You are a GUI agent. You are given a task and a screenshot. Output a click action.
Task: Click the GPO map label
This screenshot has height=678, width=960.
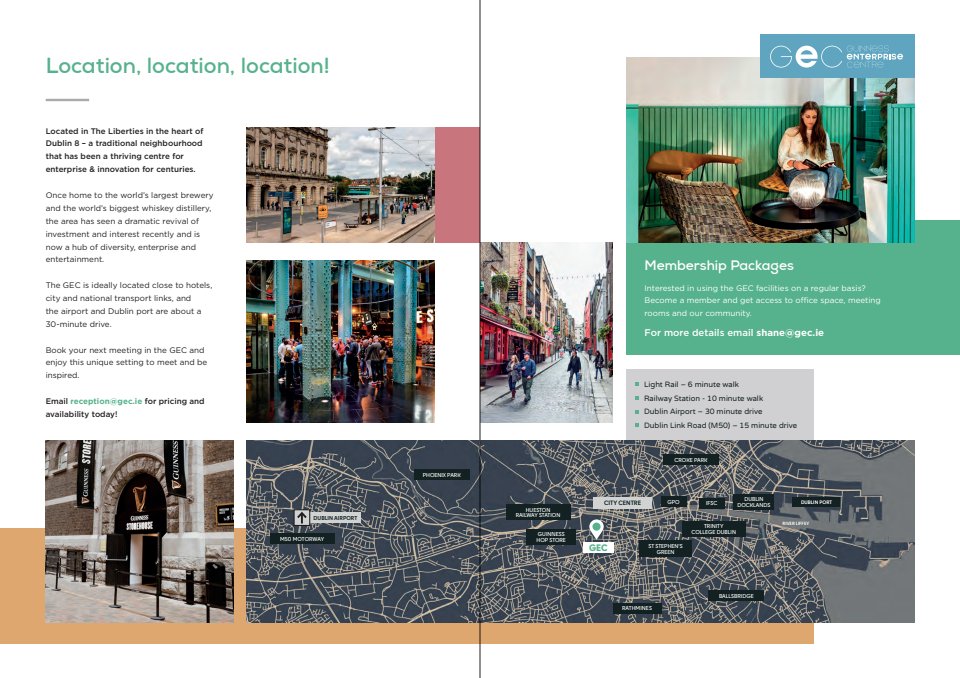pyautogui.click(x=673, y=502)
